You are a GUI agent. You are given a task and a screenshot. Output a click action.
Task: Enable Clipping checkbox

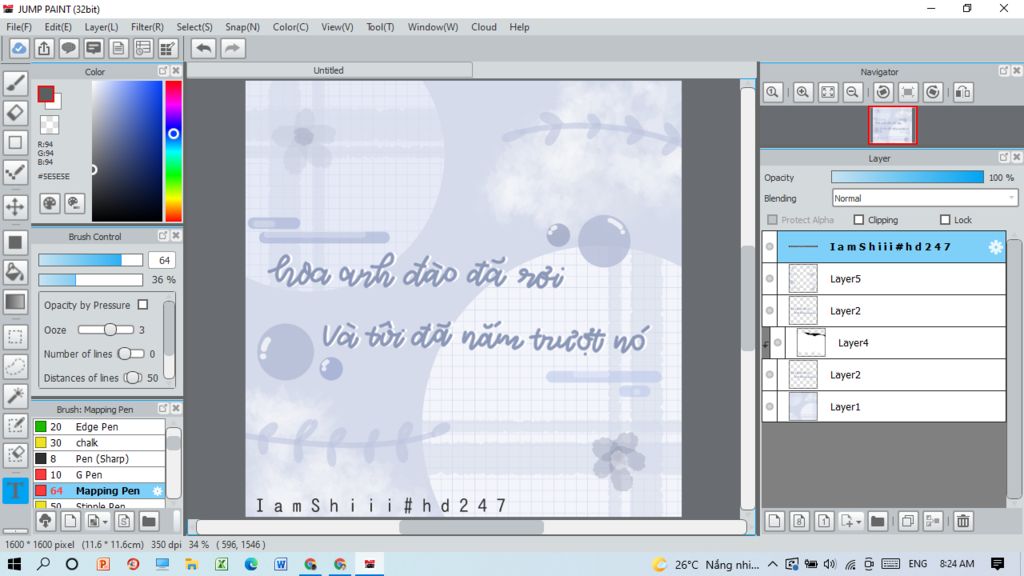(x=859, y=220)
